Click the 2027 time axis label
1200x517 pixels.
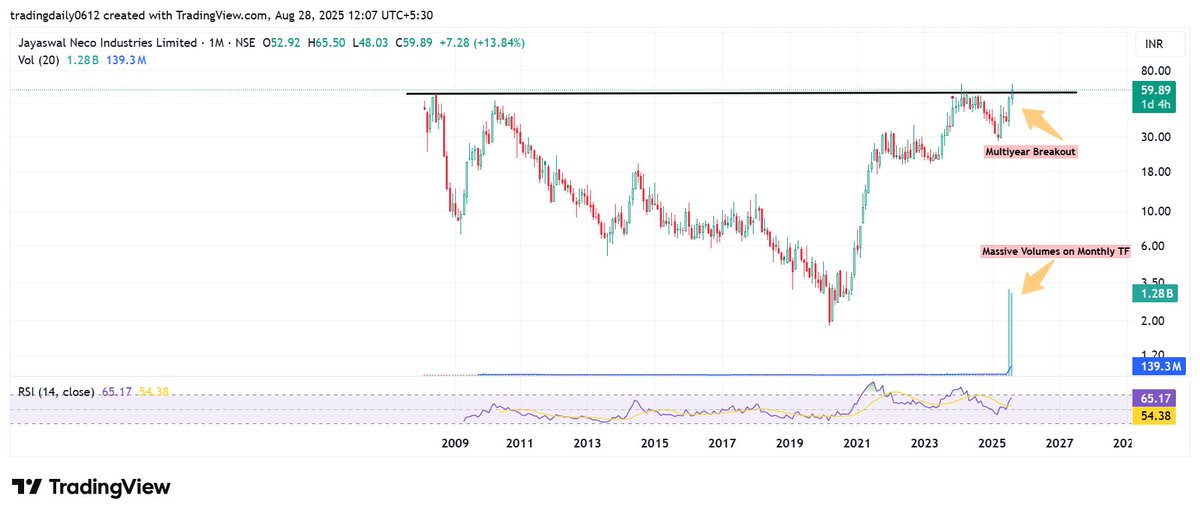click(1059, 443)
